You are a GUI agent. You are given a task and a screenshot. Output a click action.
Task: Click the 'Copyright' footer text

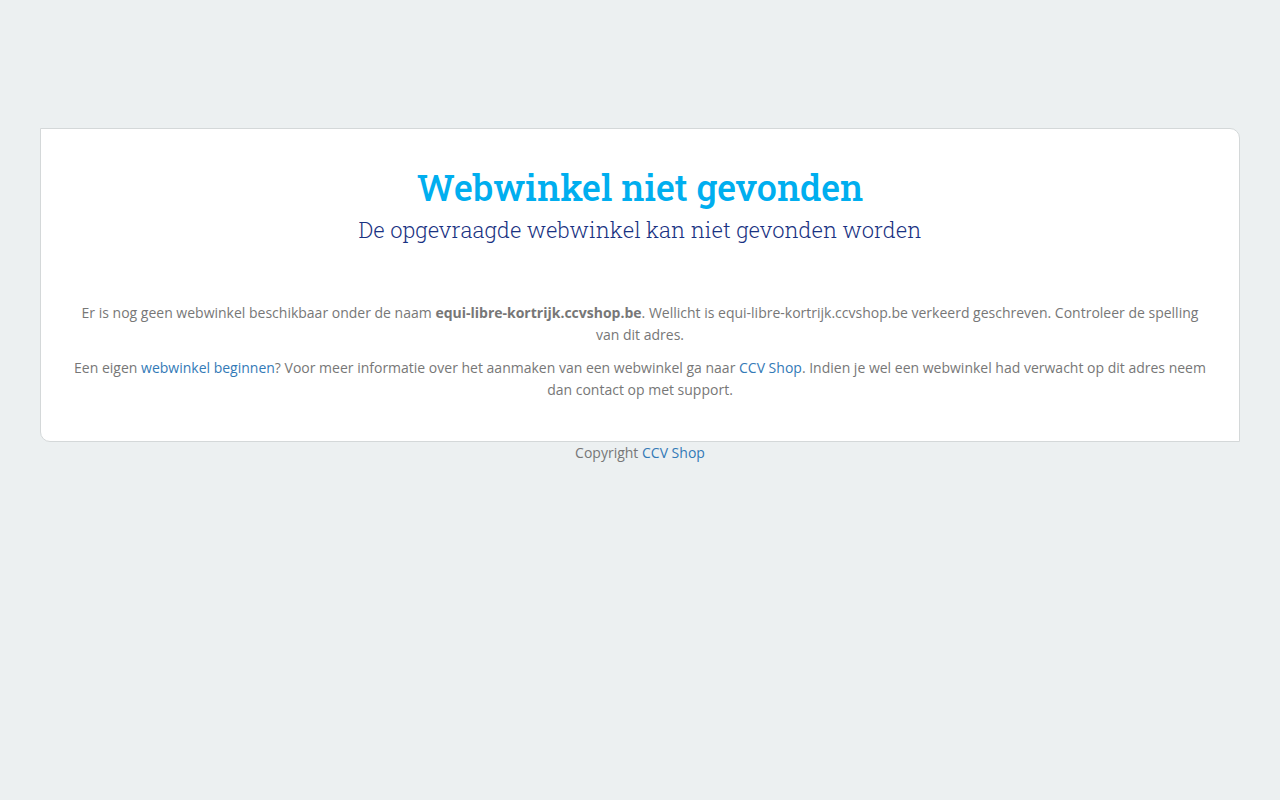tap(606, 453)
